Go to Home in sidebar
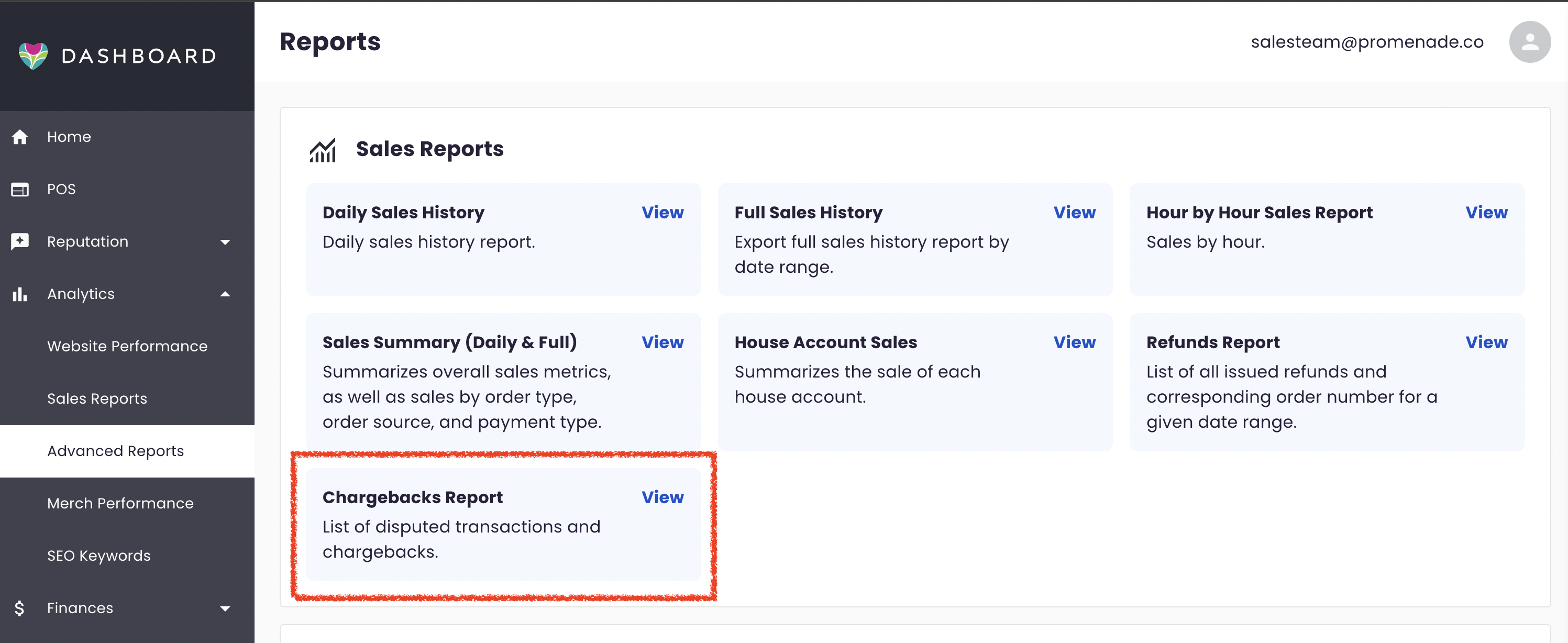The height and width of the screenshot is (643, 1568). [127, 137]
